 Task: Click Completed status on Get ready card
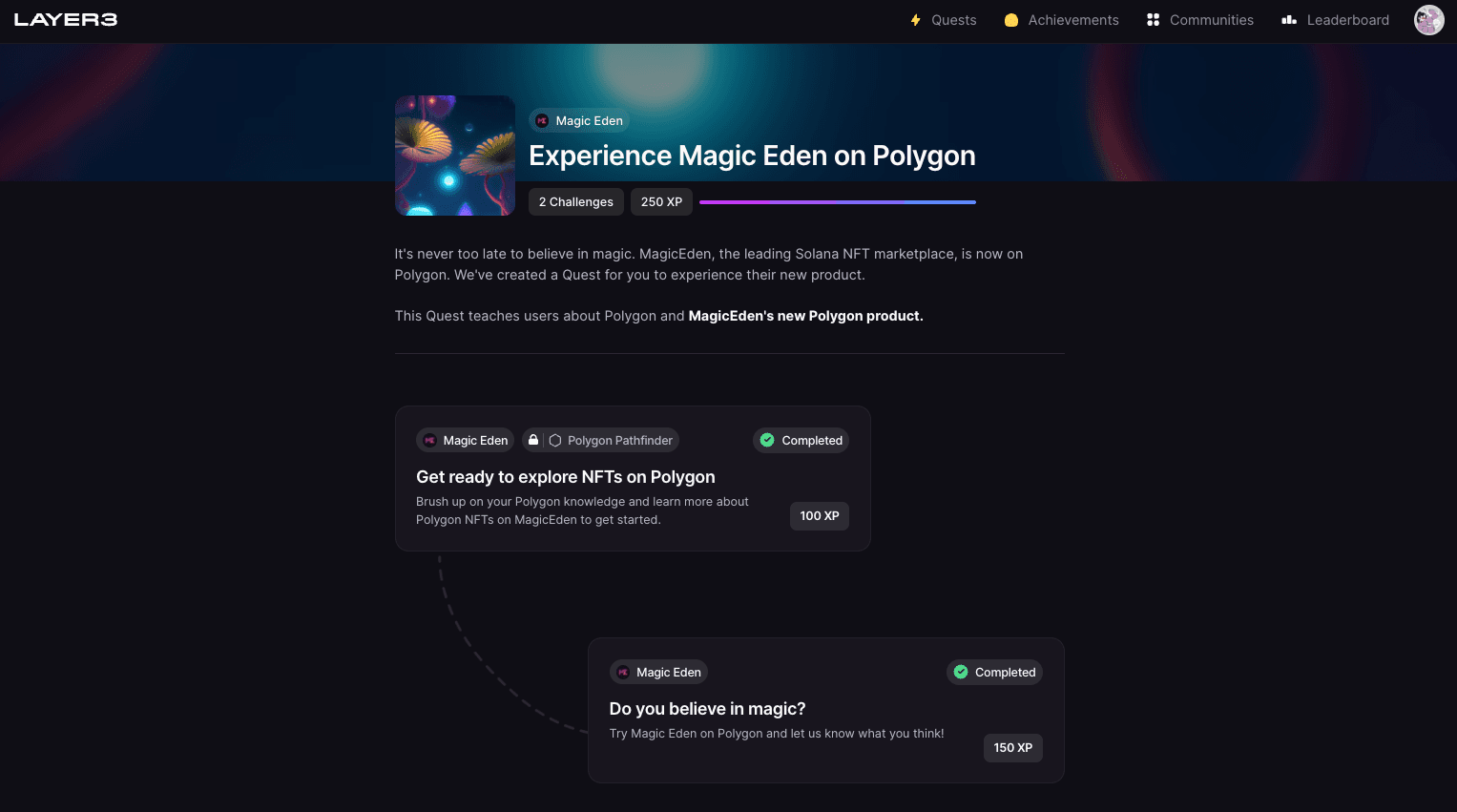(x=801, y=440)
